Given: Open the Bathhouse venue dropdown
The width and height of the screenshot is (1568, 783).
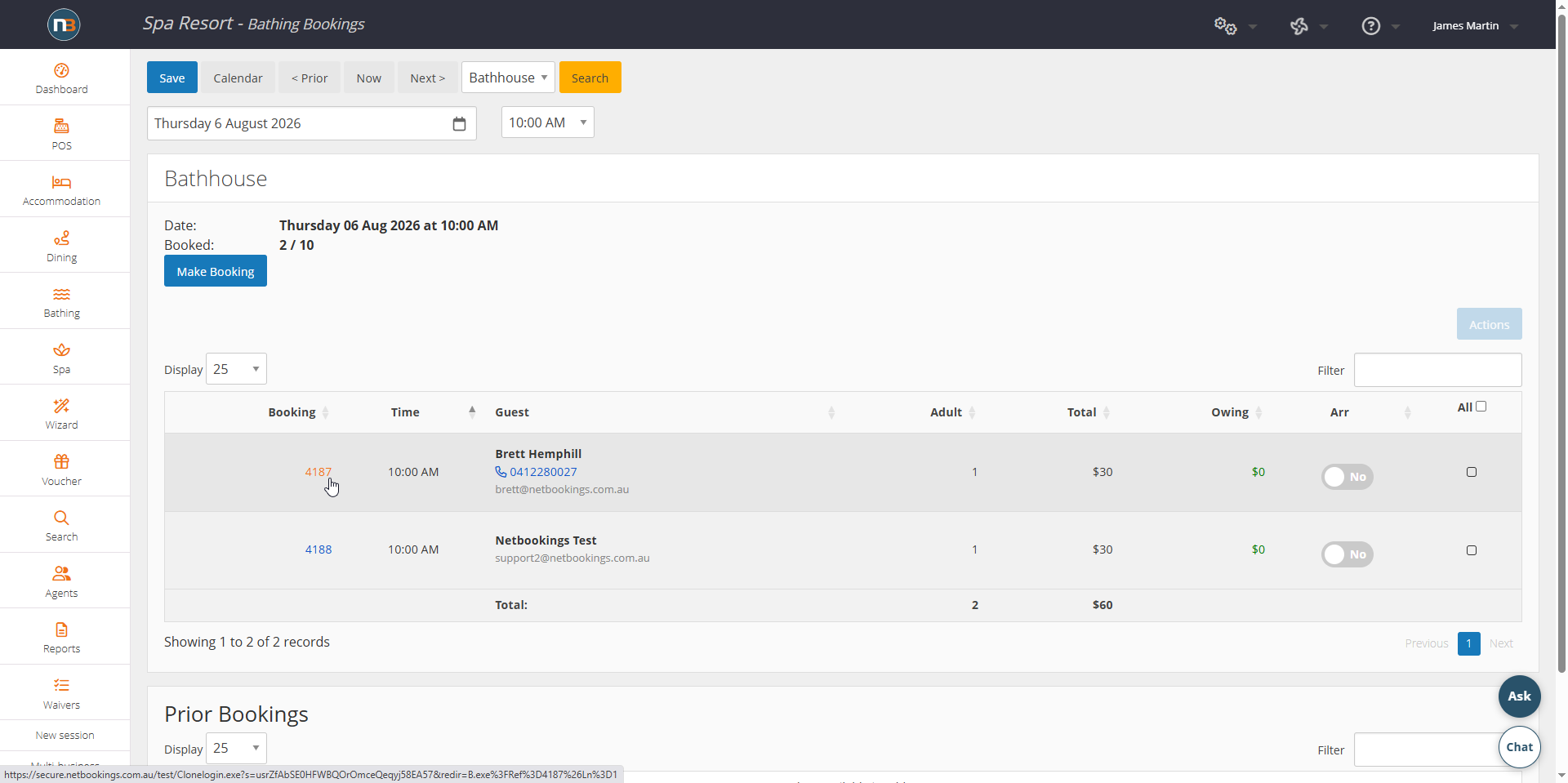Looking at the screenshot, I should [508, 78].
